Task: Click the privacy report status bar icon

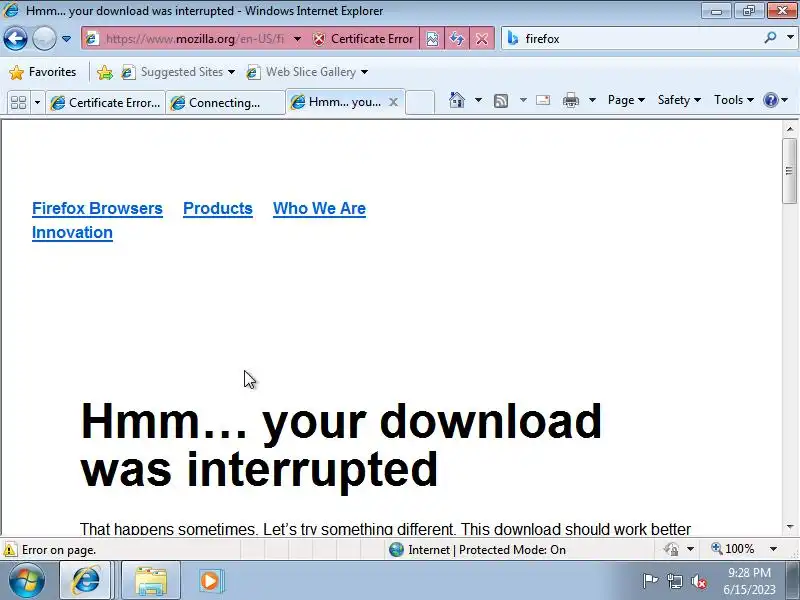Action: (671, 549)
